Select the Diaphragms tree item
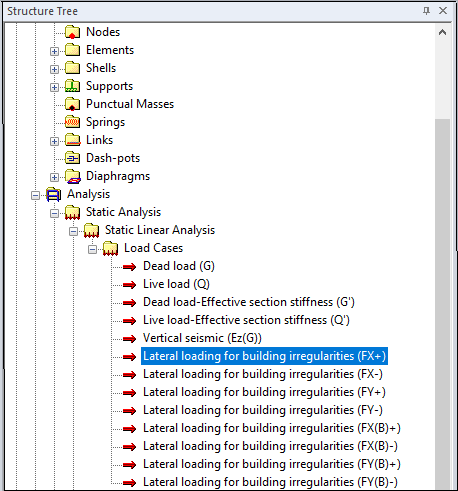The width and height of the screenshot is (458, 491). coord(118,176)
